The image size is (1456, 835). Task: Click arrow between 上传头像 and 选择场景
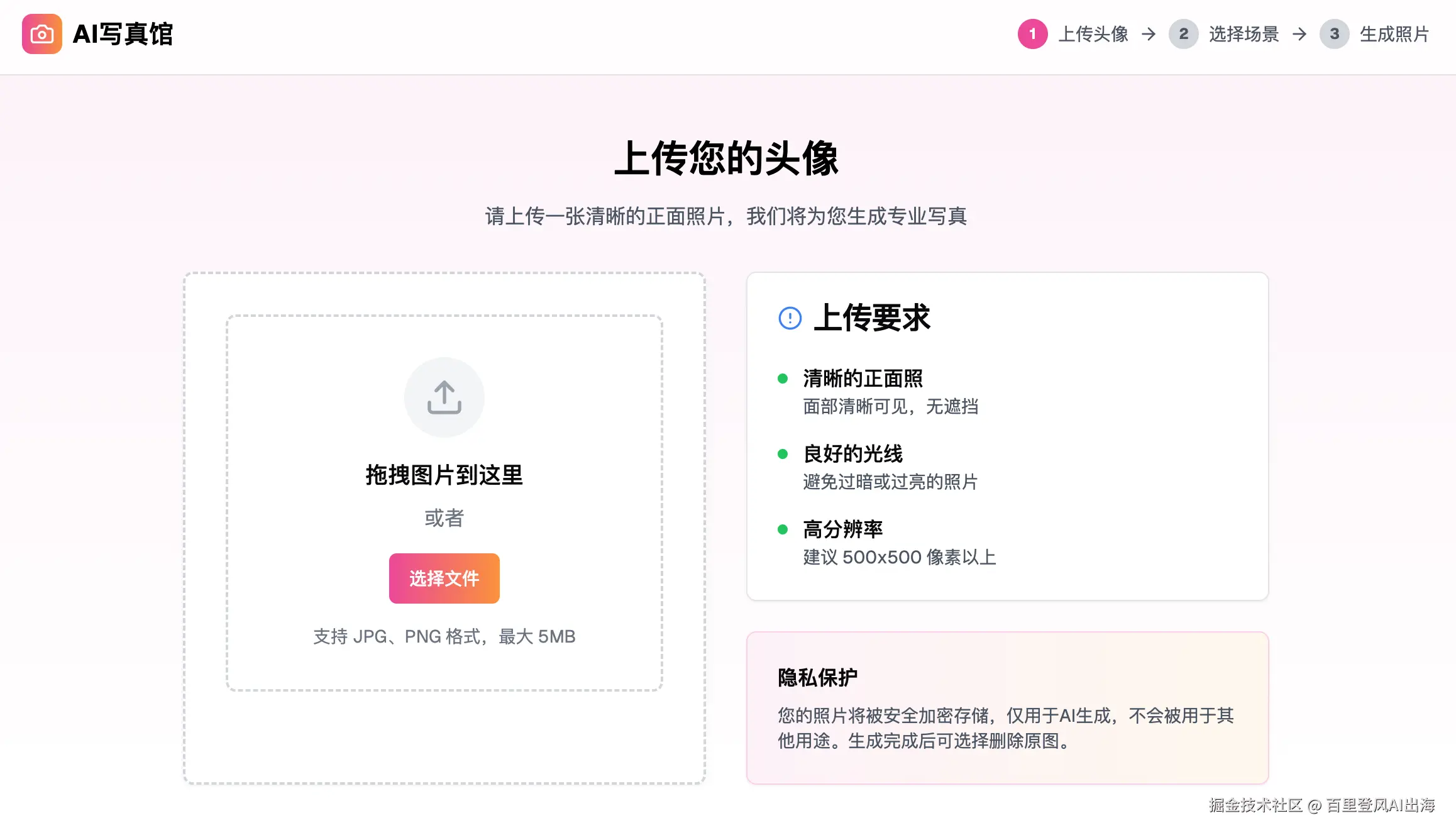[1149, 34]
